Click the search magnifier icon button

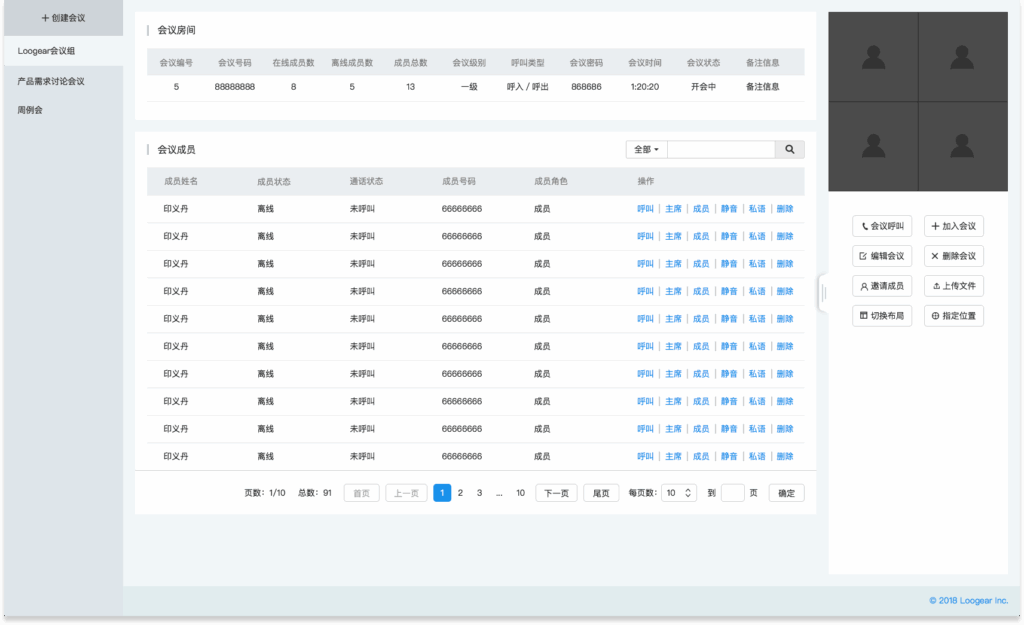click(x=789, y=150)
